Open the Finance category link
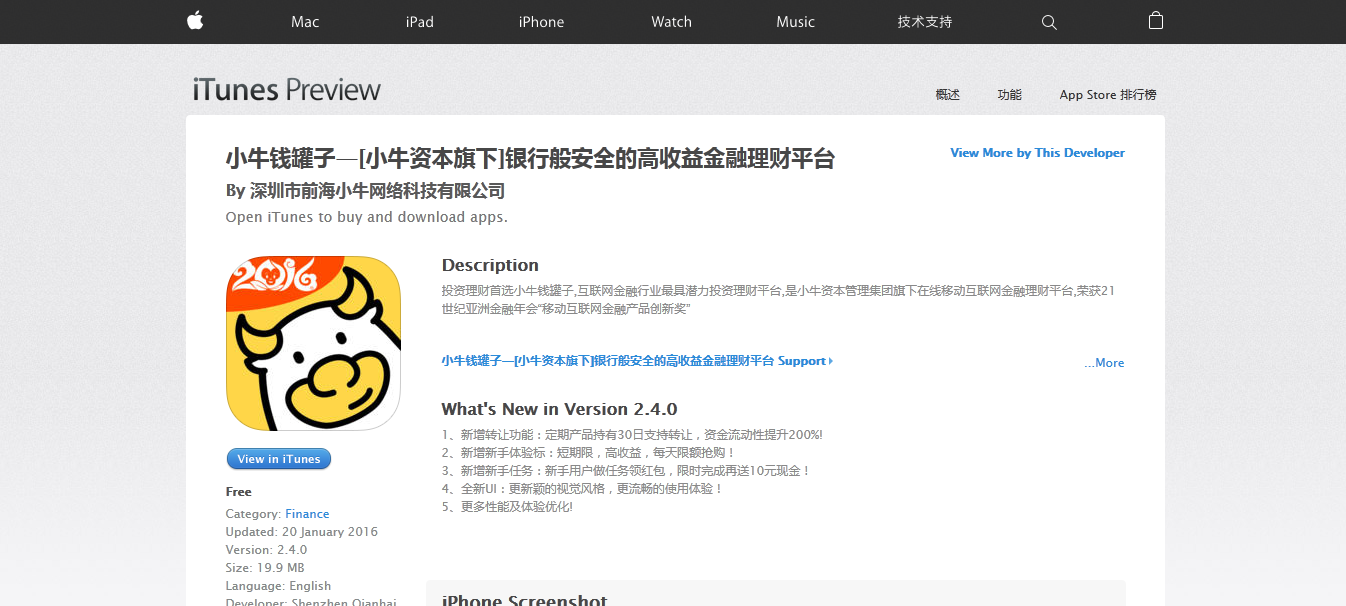 point(307,514)
